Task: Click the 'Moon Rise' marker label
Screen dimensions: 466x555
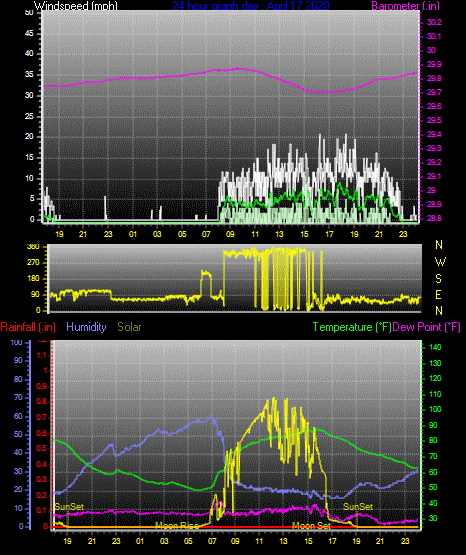Action: coord(177,526)
